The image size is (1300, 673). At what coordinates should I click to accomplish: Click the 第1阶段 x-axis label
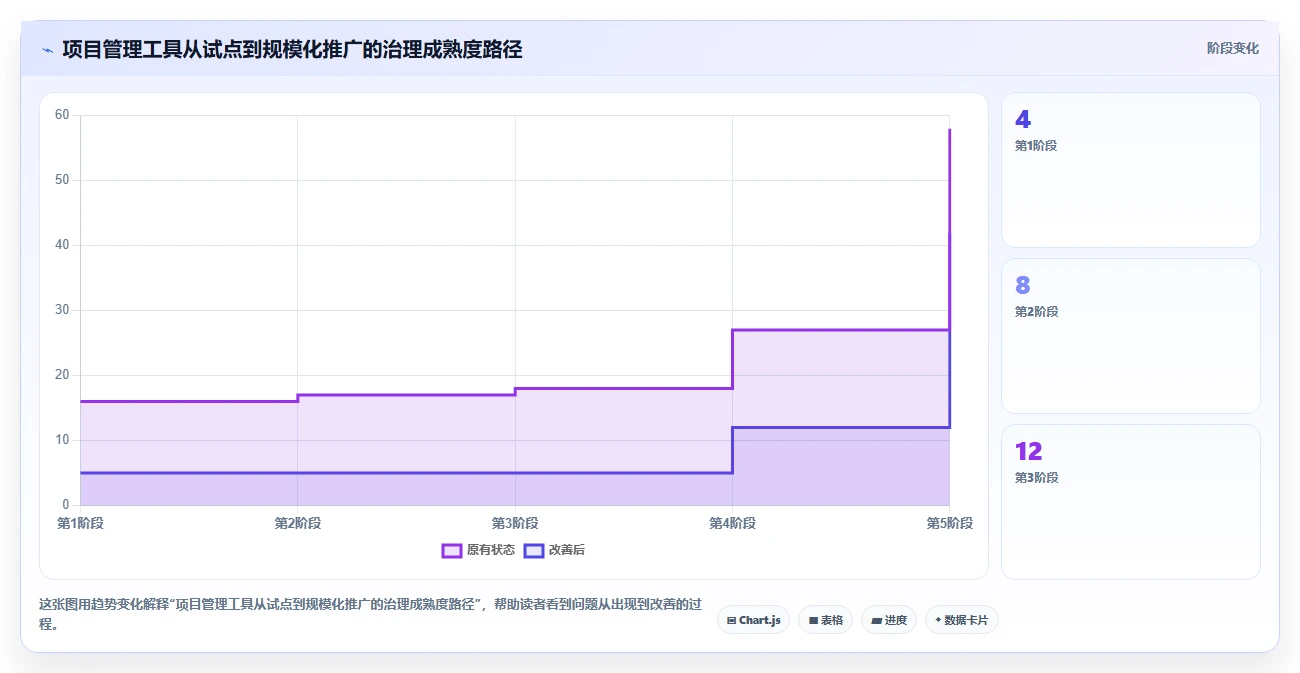tap(80, 523)
